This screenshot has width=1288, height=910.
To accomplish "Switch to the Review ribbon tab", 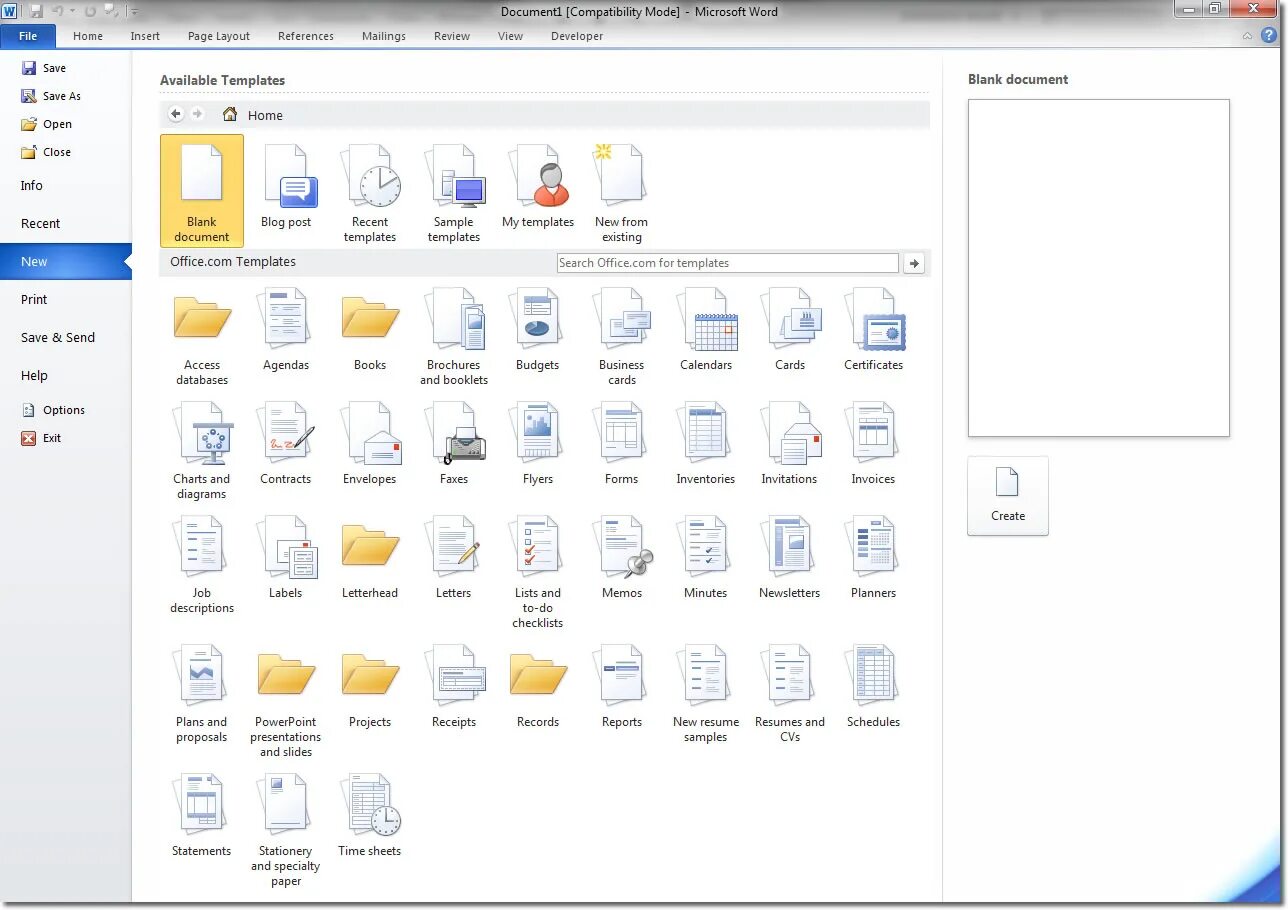I will point(451,36).
